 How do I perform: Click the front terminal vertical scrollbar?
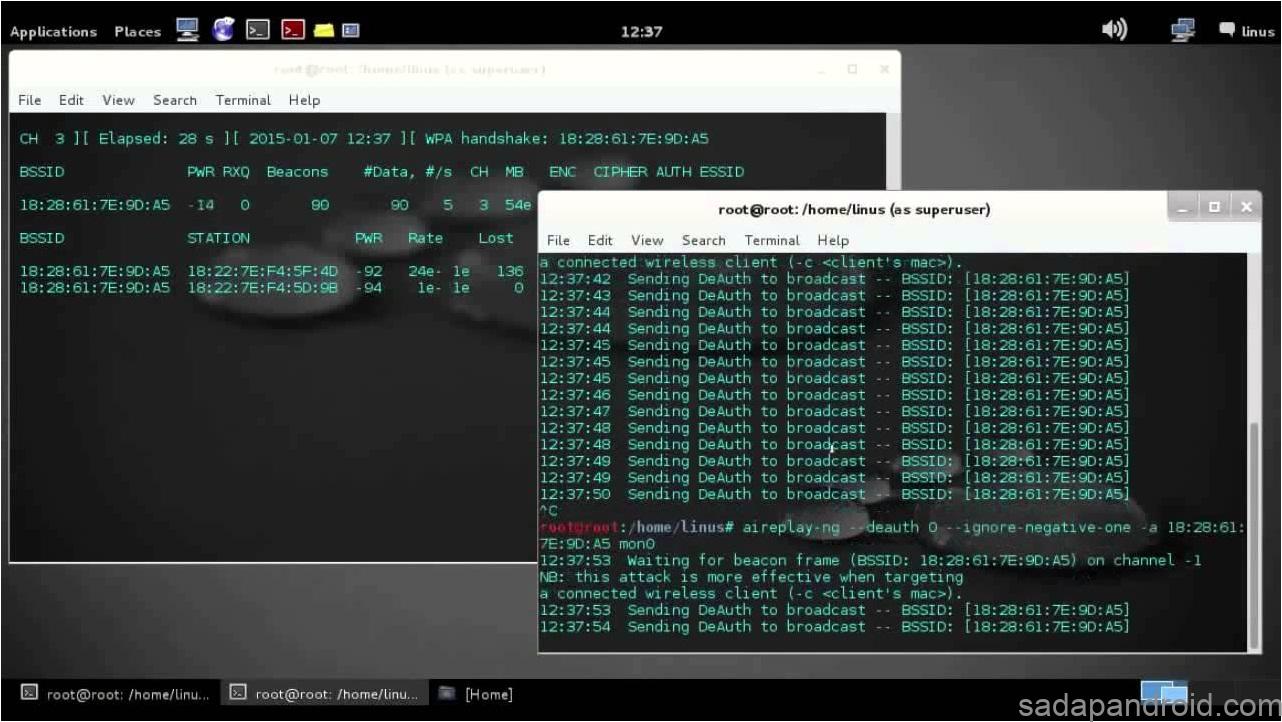[1254, 530]
